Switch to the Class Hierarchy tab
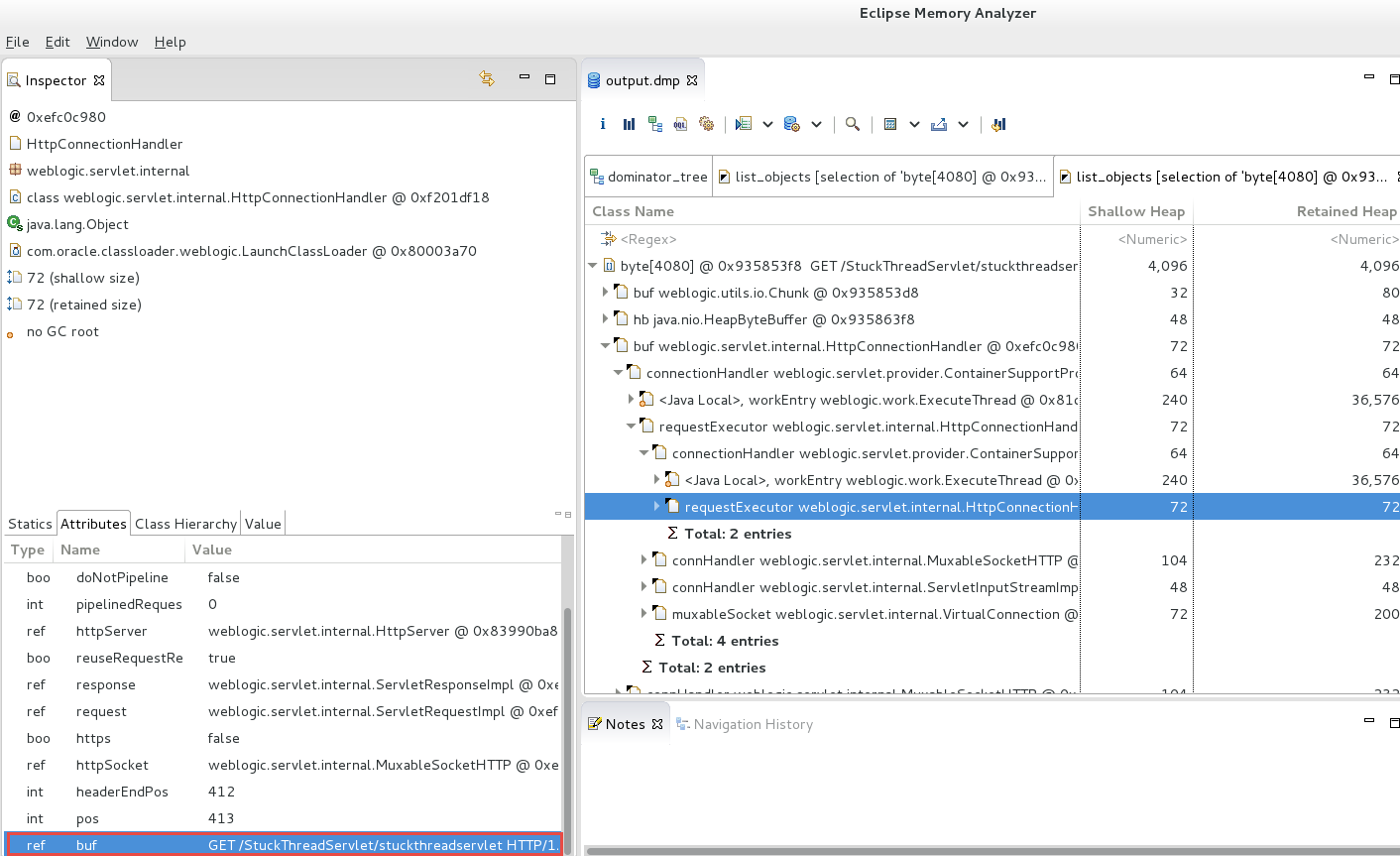The width and height of the screenshot is (1400, 856). [x=185, y=524]
